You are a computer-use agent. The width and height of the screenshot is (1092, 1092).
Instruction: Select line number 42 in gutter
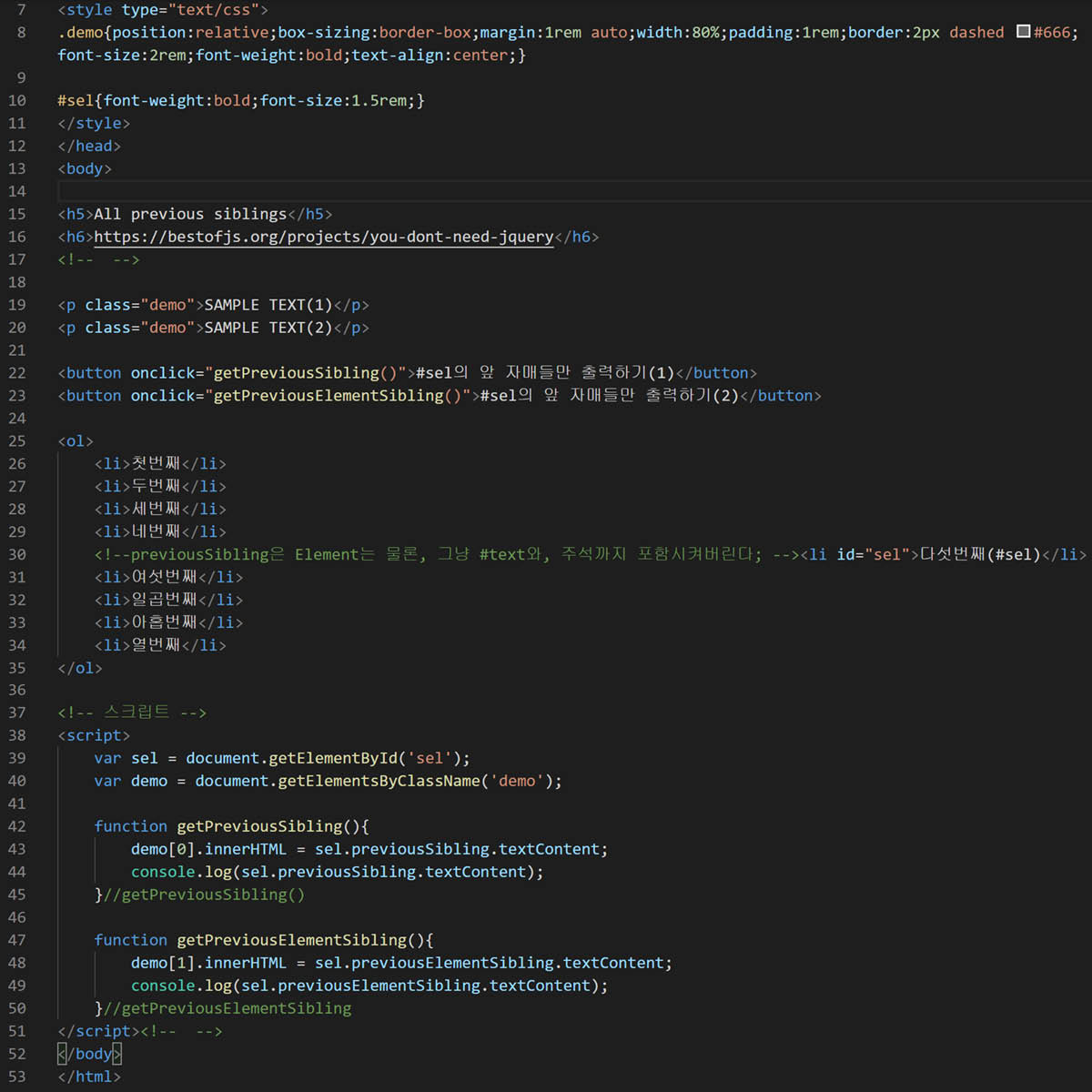click(17, 826)
